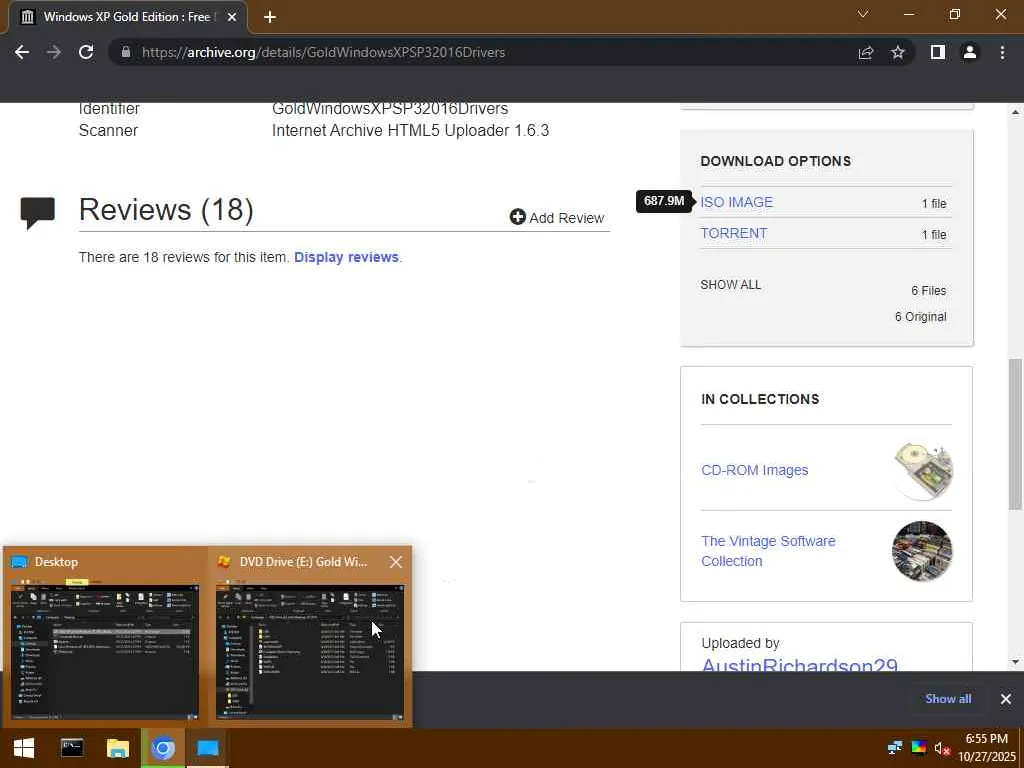The width and height of the screenshot is (1024, 768).
Task: Download the TORRENT file
Action: click(734, 233)
